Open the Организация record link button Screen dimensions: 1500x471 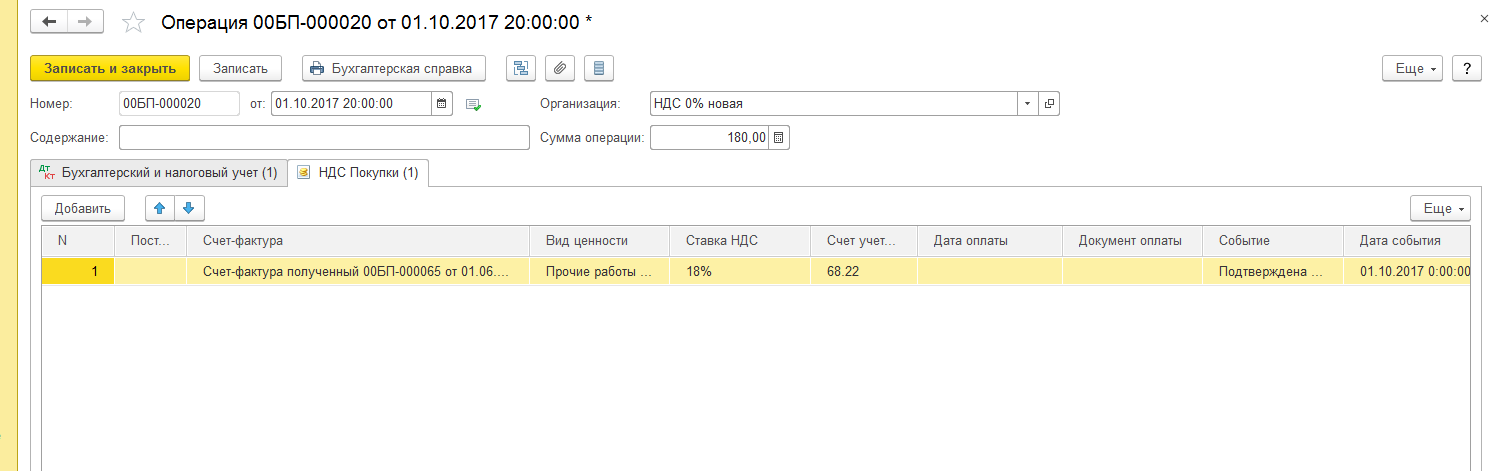pos(1049,103)
